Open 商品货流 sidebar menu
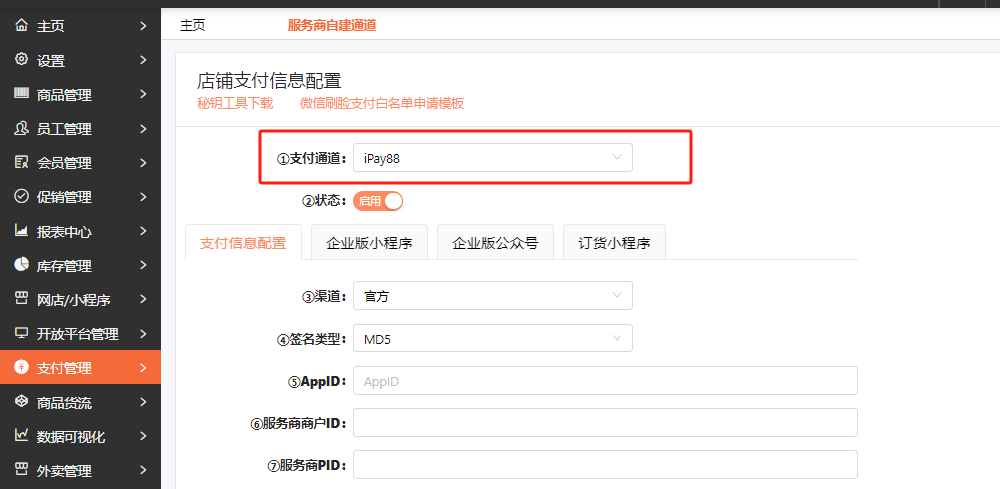This screenshot has width=1000, height=489. tap(80, 402)
